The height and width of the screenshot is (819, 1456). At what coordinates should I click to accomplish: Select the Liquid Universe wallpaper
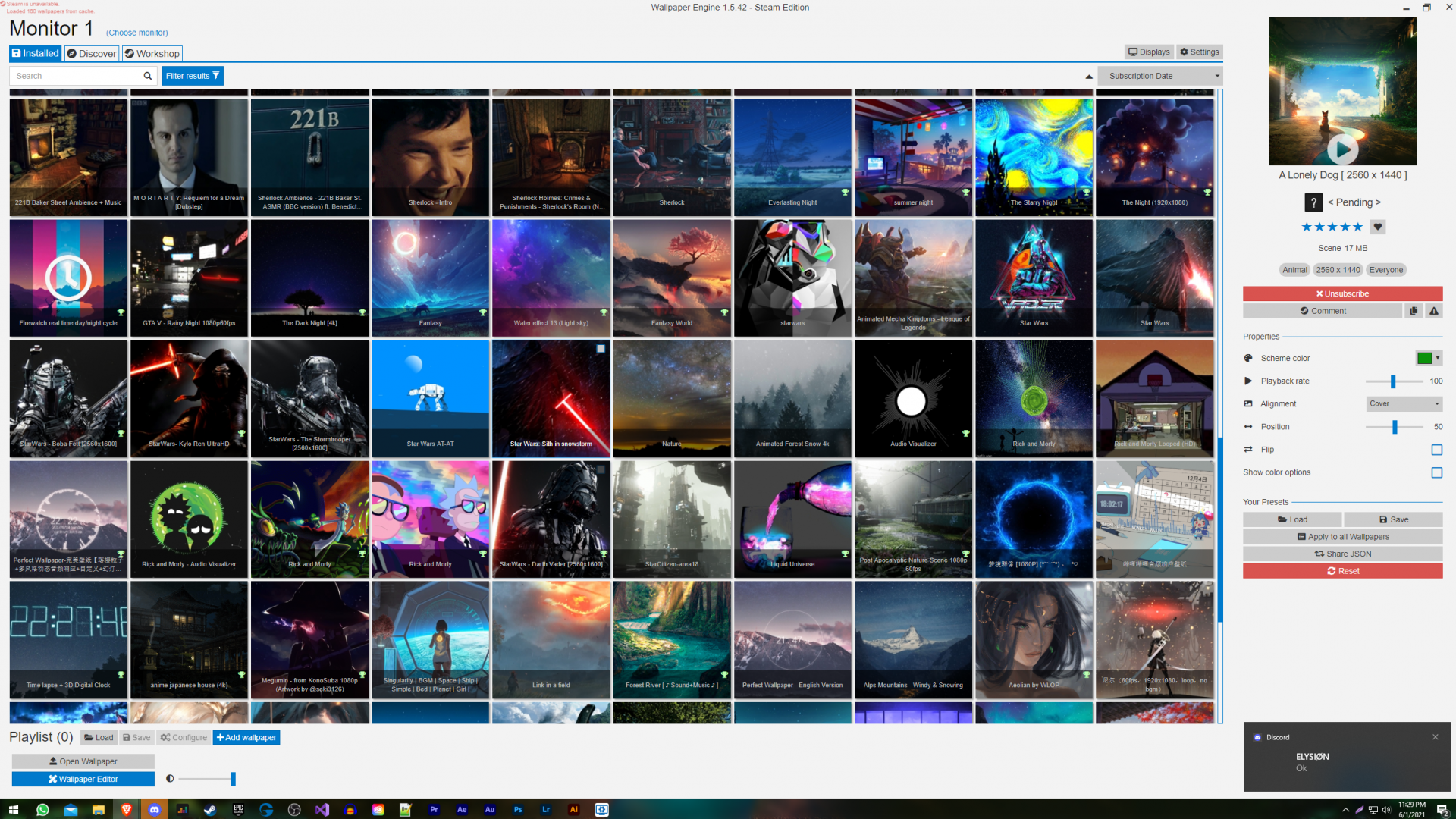(792, 519)
